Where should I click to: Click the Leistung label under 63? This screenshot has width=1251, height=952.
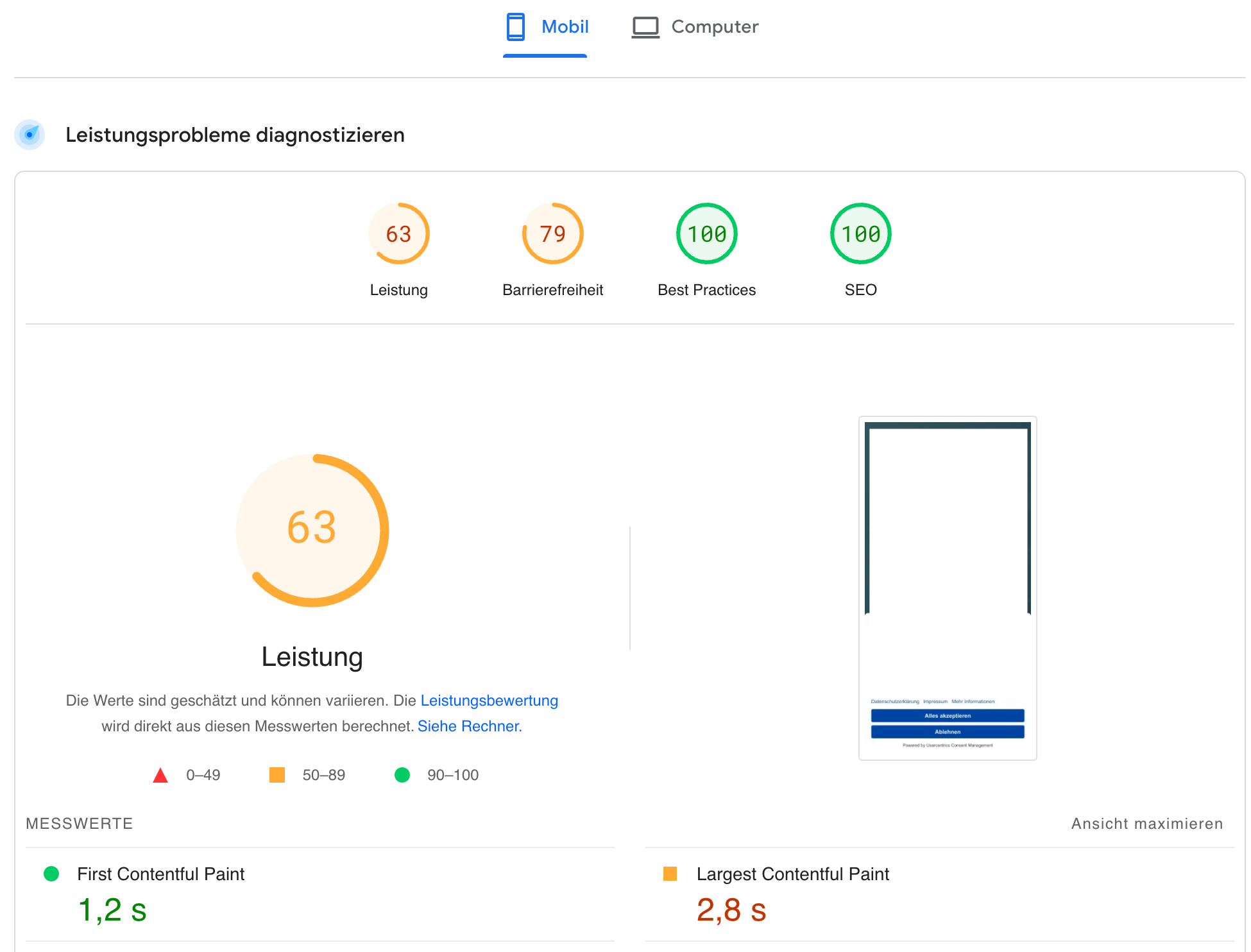(x=398, y=290)
